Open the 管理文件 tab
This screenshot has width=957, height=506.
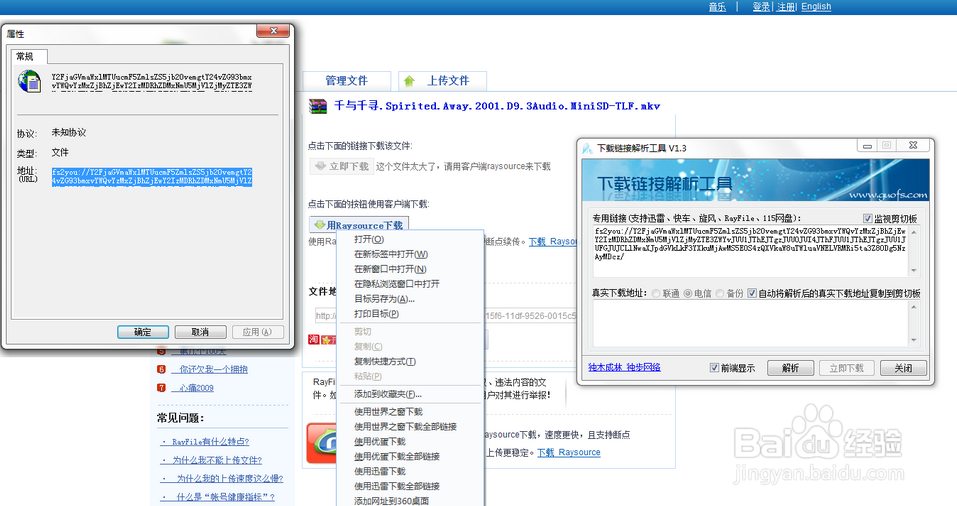(347, 81)
